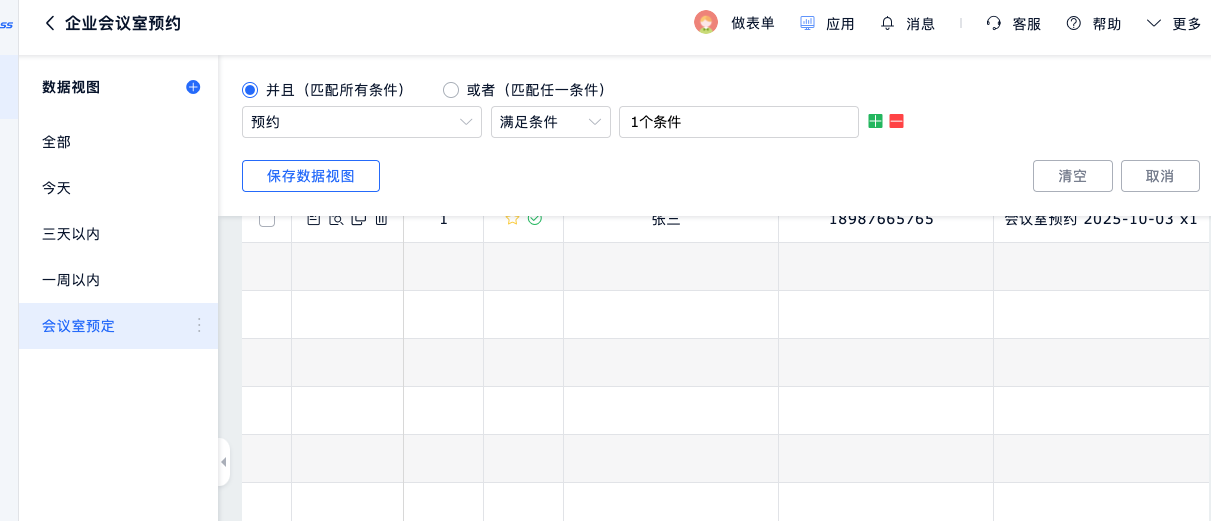Select 或者 (匹配任一条件) radio button
The image size is (1211, 521).
pos(451,90)
